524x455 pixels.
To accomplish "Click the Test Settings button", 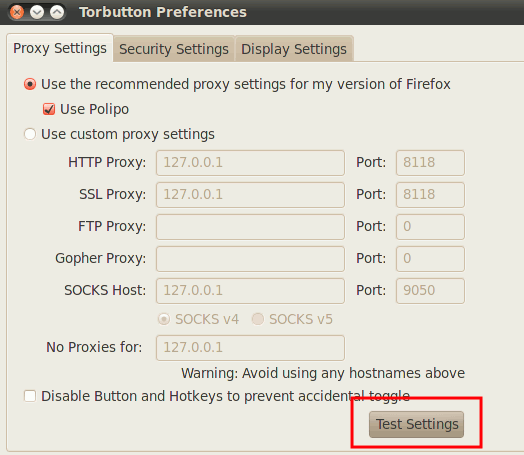I will pos(416,424).
